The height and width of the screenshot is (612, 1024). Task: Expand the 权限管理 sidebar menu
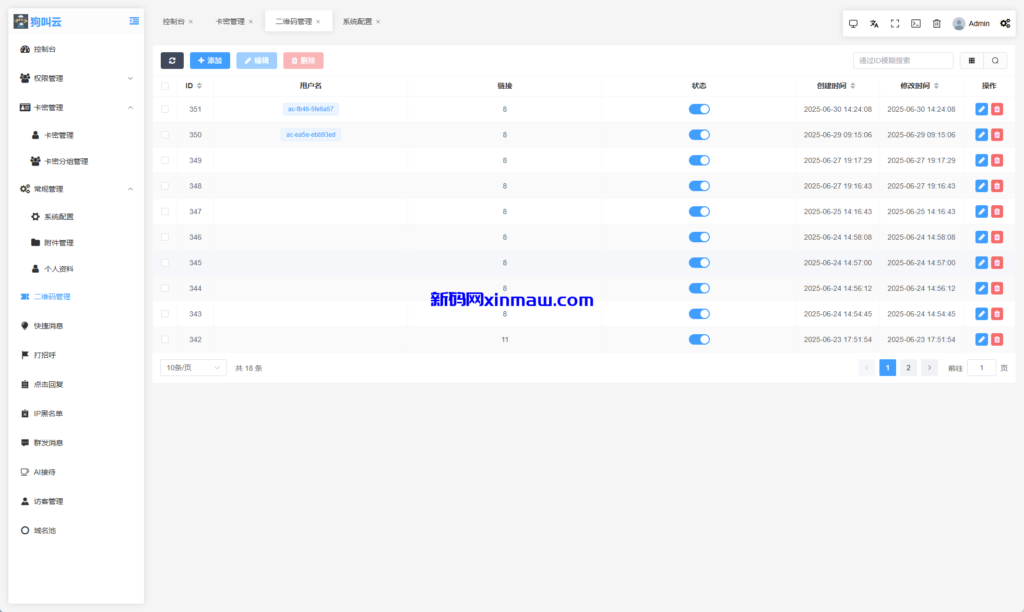pos(75,78)
